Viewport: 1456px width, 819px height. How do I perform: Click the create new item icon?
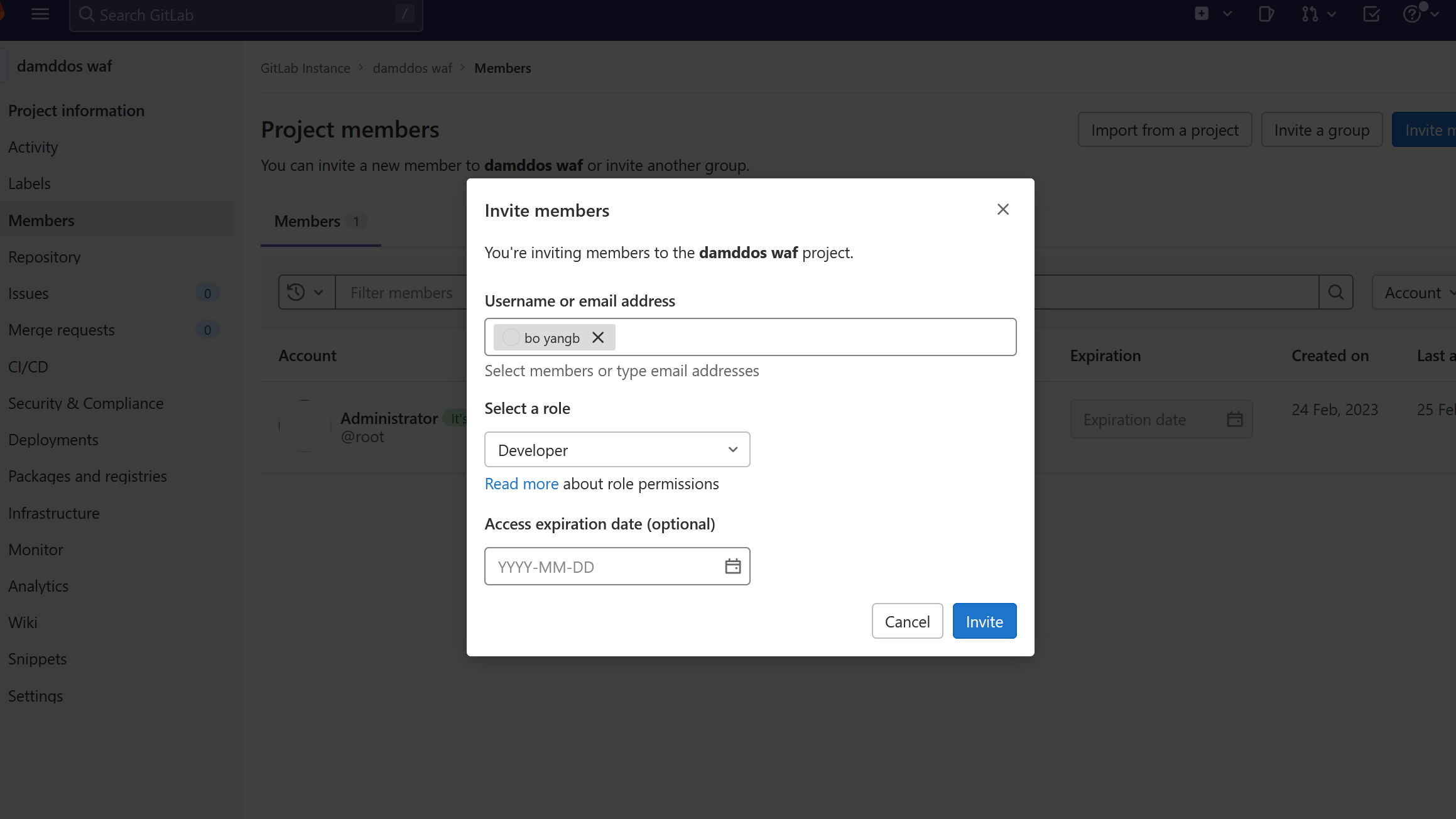(x=1202, y=14)
